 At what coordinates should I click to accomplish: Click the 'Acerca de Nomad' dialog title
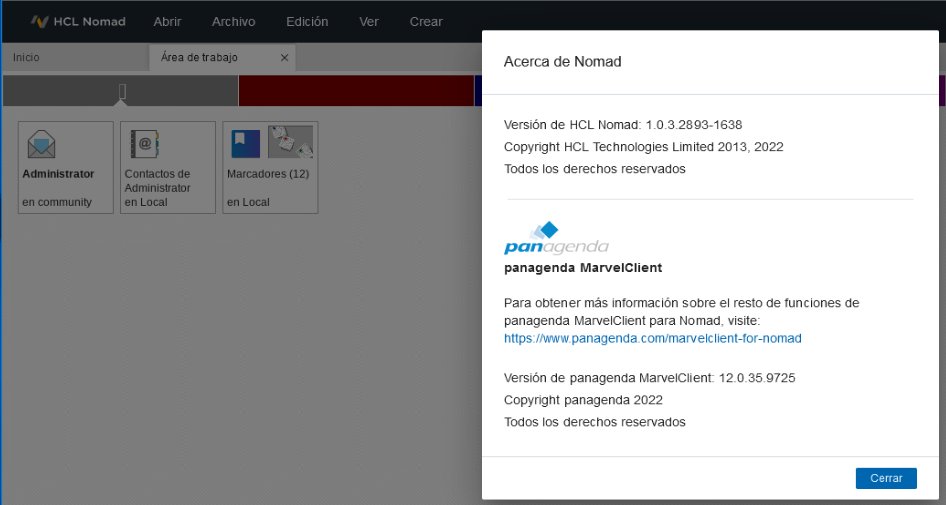coord(562,62)
